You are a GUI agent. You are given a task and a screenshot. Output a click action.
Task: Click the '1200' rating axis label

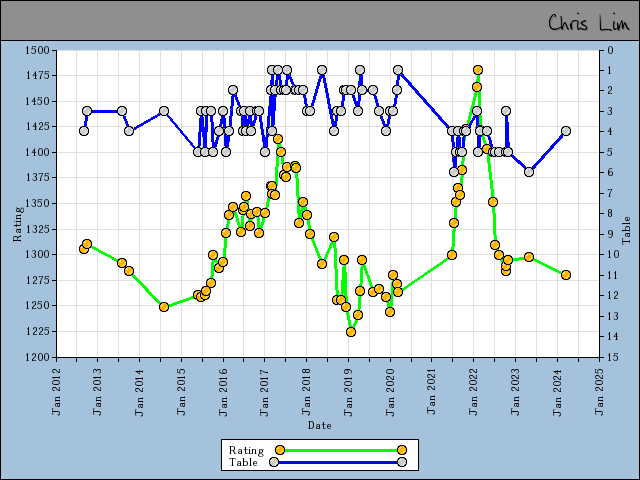pos(37,357)
